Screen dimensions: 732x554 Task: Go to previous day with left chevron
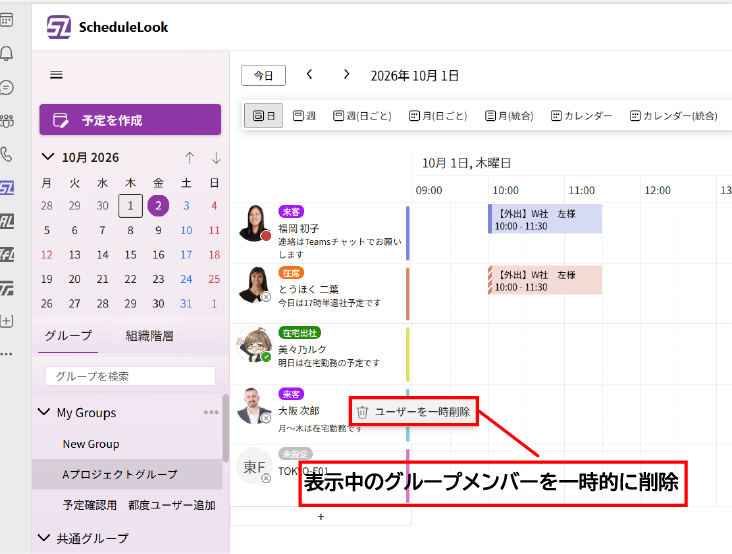[x=310, y=74]
